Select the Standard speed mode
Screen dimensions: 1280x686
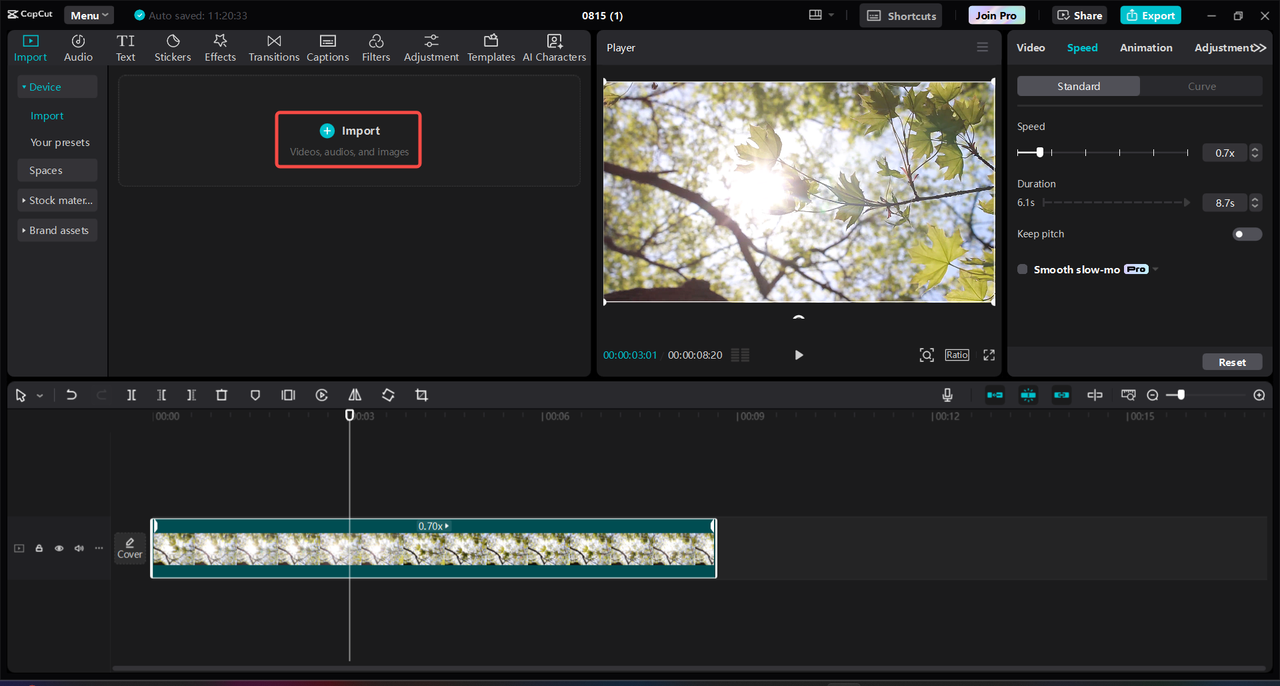click(x=1078, y=86)
